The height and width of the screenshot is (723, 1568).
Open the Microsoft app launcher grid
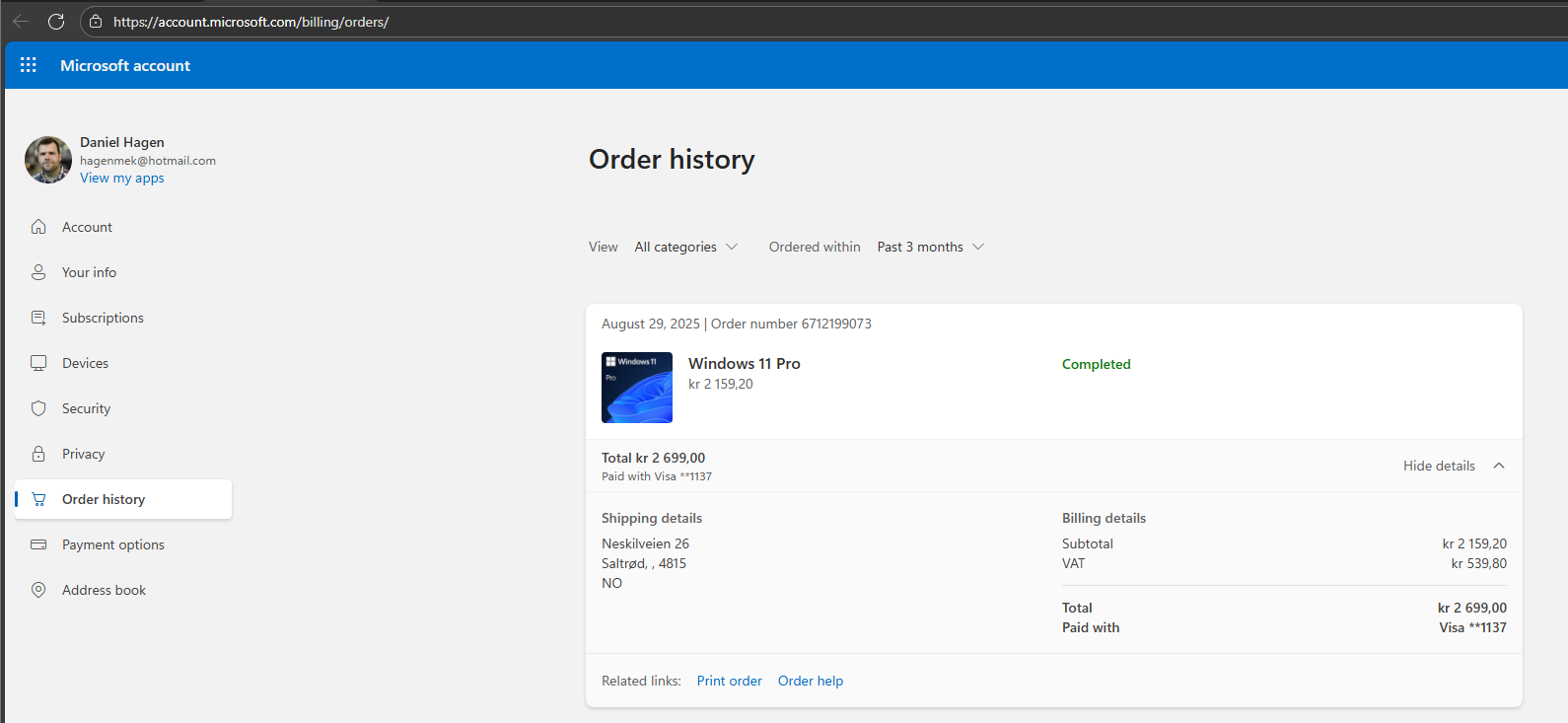29,65
